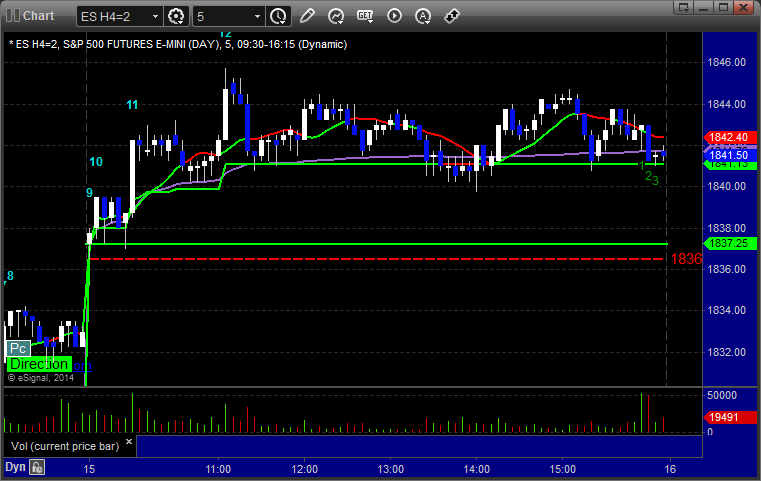Screen dimensions: 761x481
Task: Click the Chart title label
Action: [39, 16]
